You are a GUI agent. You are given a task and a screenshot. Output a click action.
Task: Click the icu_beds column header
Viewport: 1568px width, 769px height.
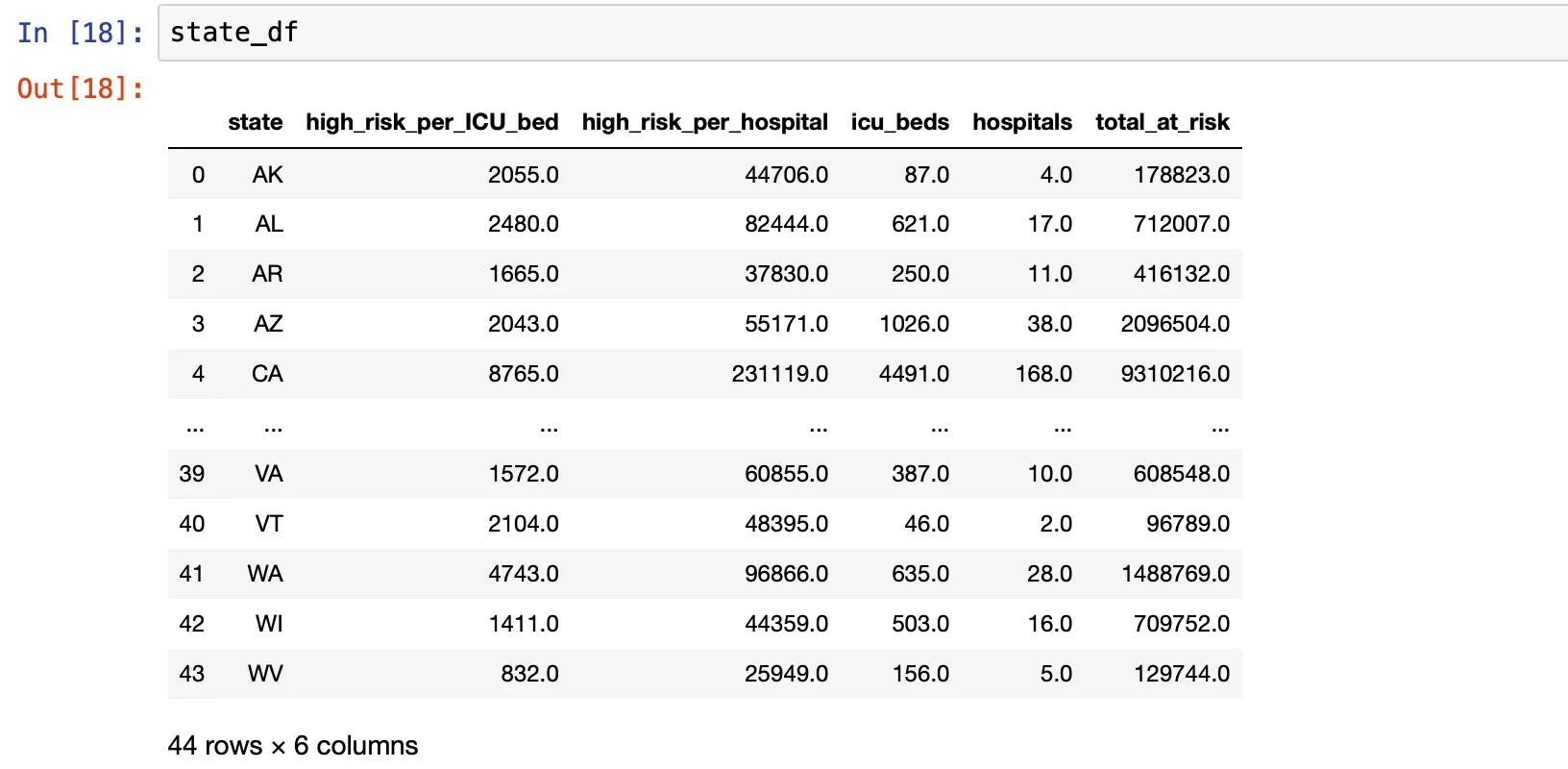(x=899, y=122)
